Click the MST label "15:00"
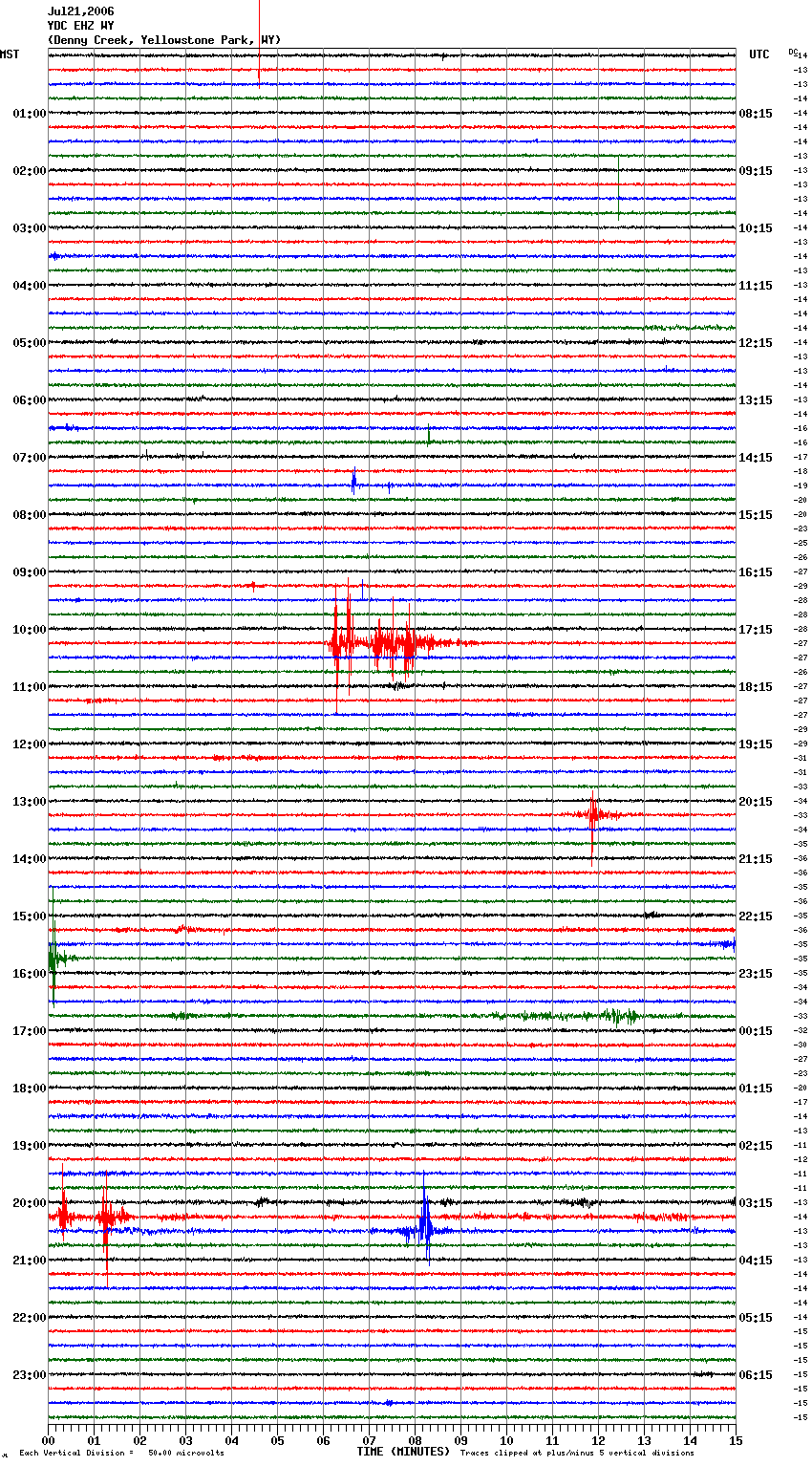The width and height of the screenshot is (812, 1466). pyautogui.click(x=30, y=916)
